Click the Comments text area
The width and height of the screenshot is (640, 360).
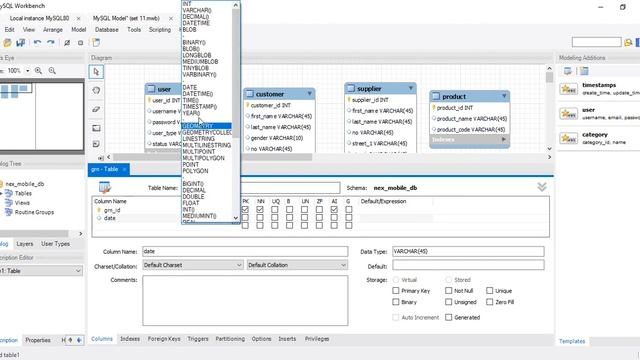point(245,300)
